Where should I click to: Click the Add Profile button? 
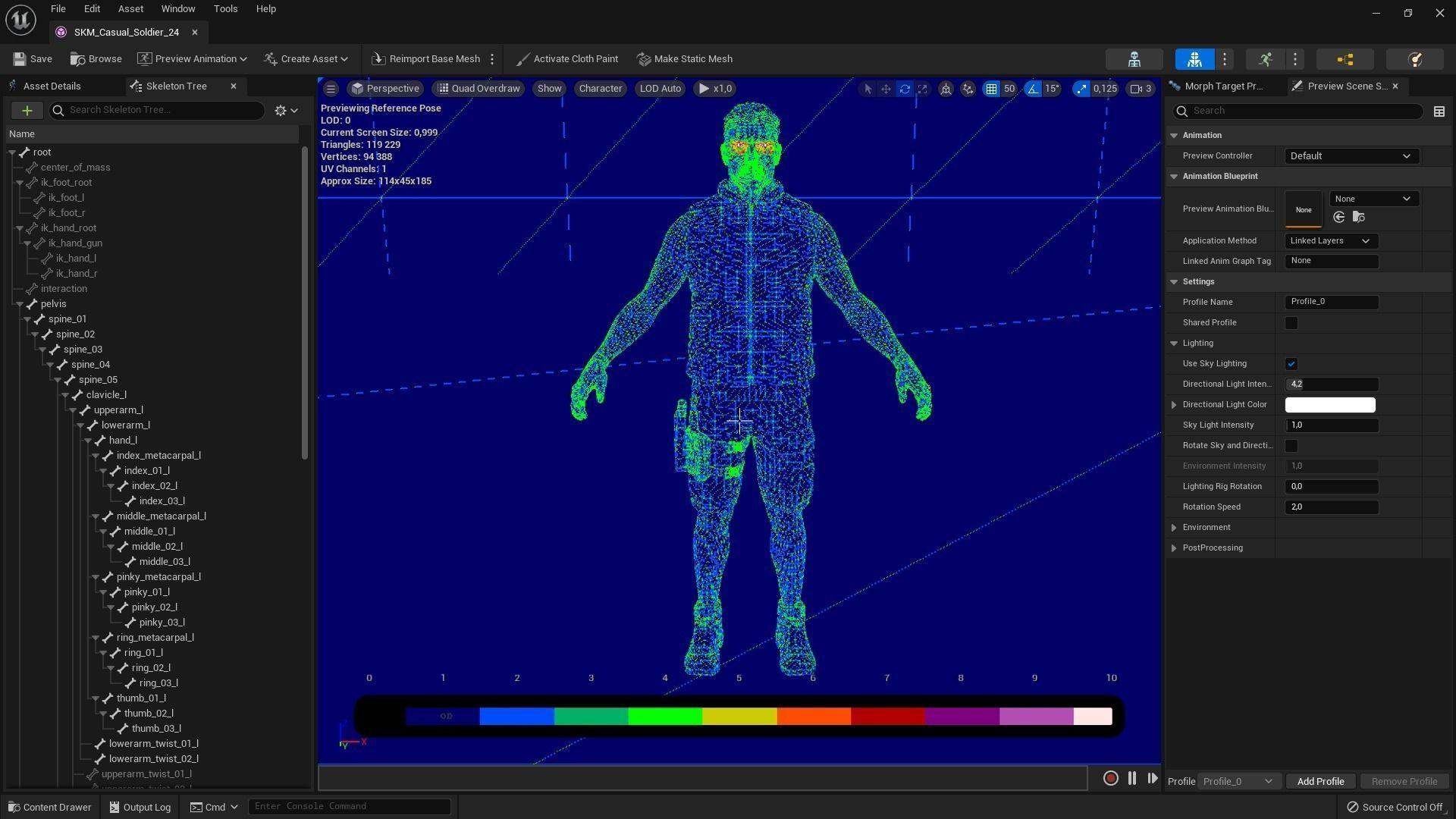pyautogui.click(x=1319, y=781)
